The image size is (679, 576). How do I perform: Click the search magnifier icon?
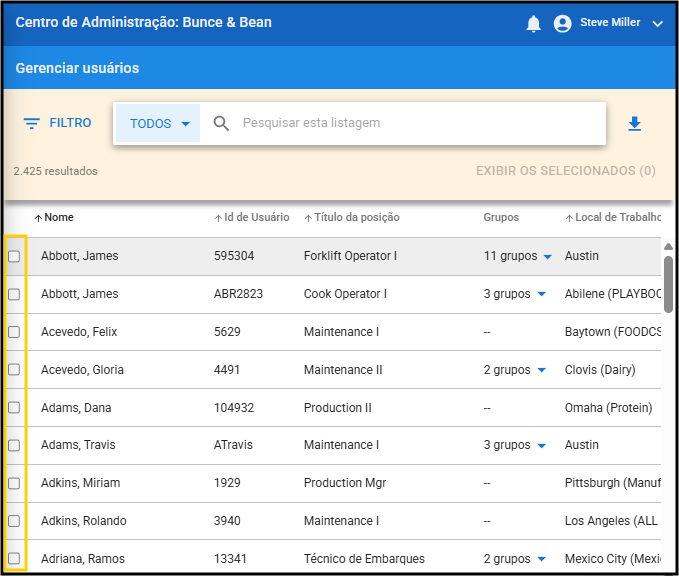(222, 124)
